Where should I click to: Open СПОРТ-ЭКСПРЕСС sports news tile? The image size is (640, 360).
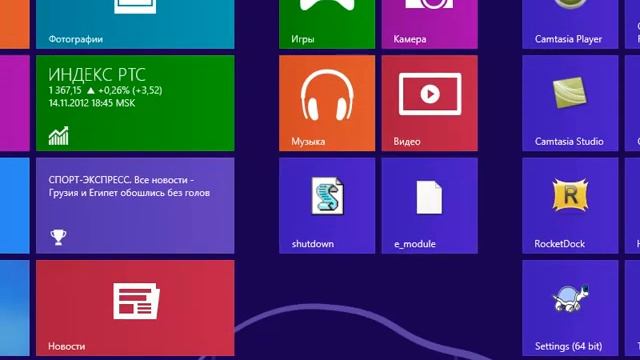pyautogui.click(x=135, y=206)
